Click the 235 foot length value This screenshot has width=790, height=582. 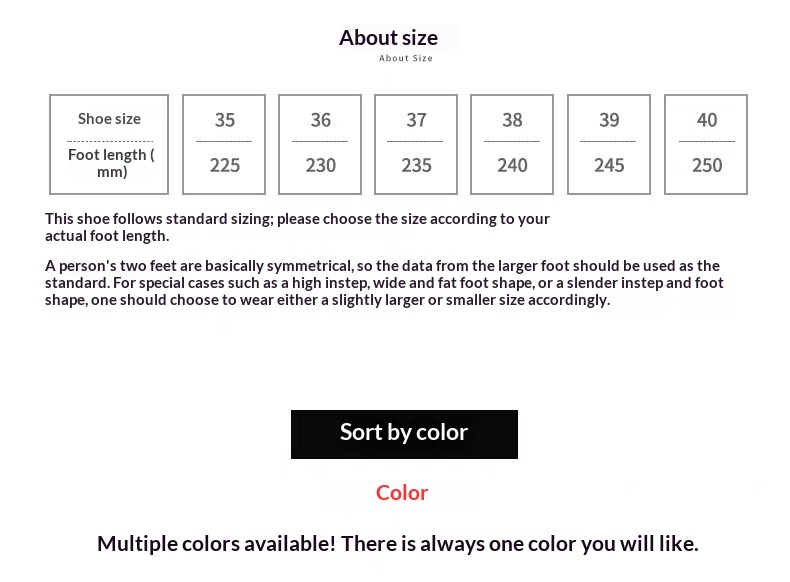coord(416,165)
